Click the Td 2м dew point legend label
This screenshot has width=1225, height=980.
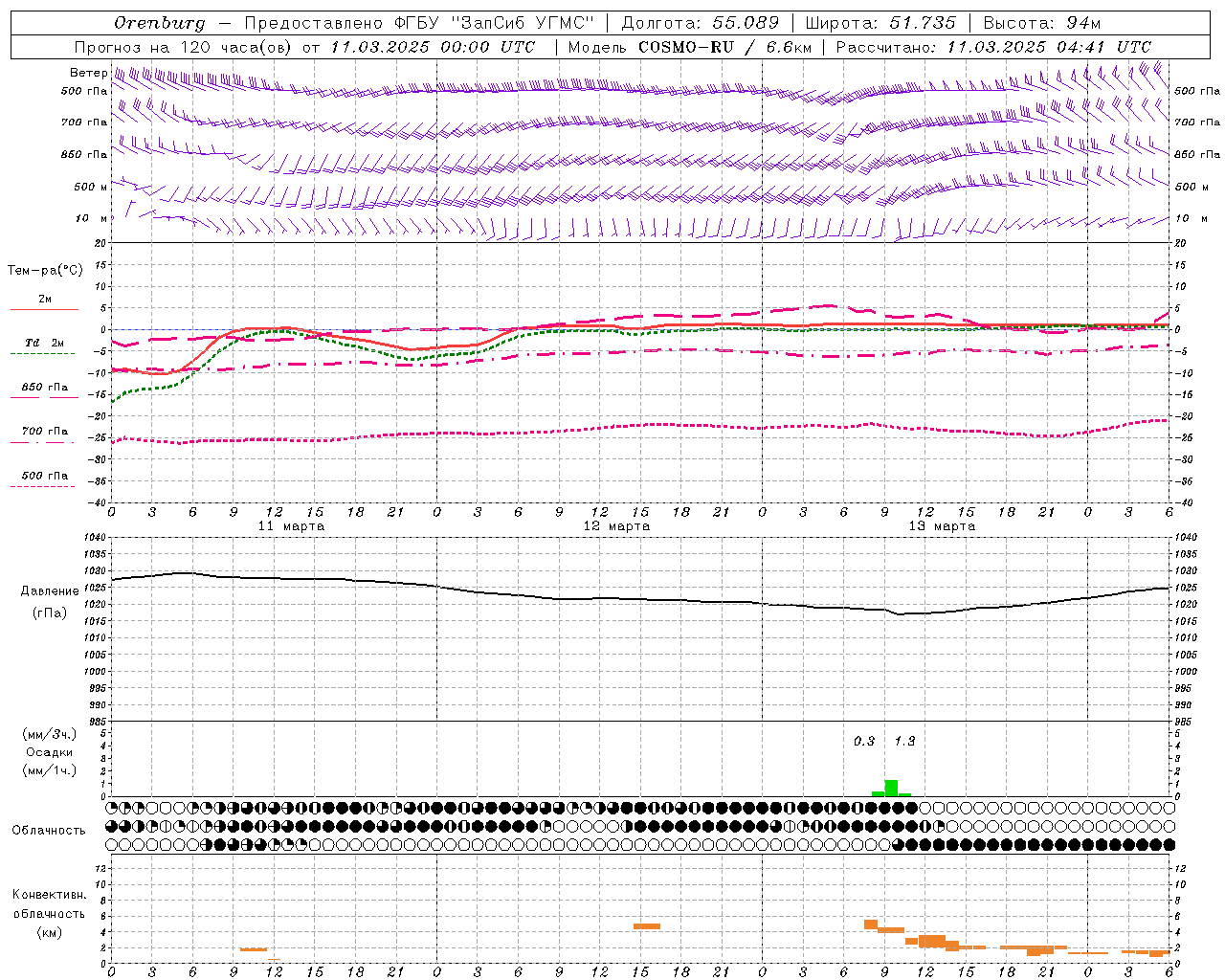click(44, 343)
